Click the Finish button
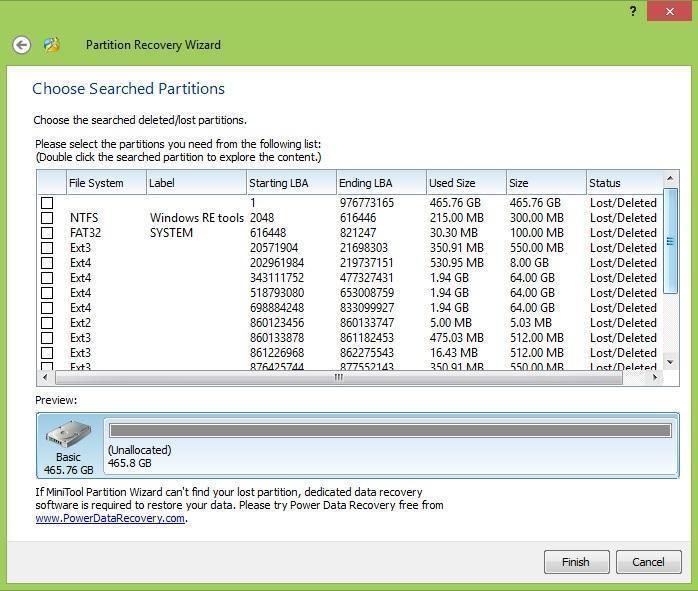 click(x=576, y=562)
